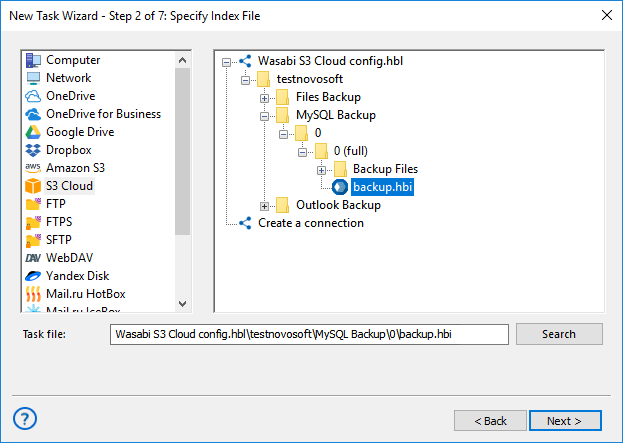Select the Create a connection item
This screenshot has width=623, height=443.
click(x=310, y=223)
